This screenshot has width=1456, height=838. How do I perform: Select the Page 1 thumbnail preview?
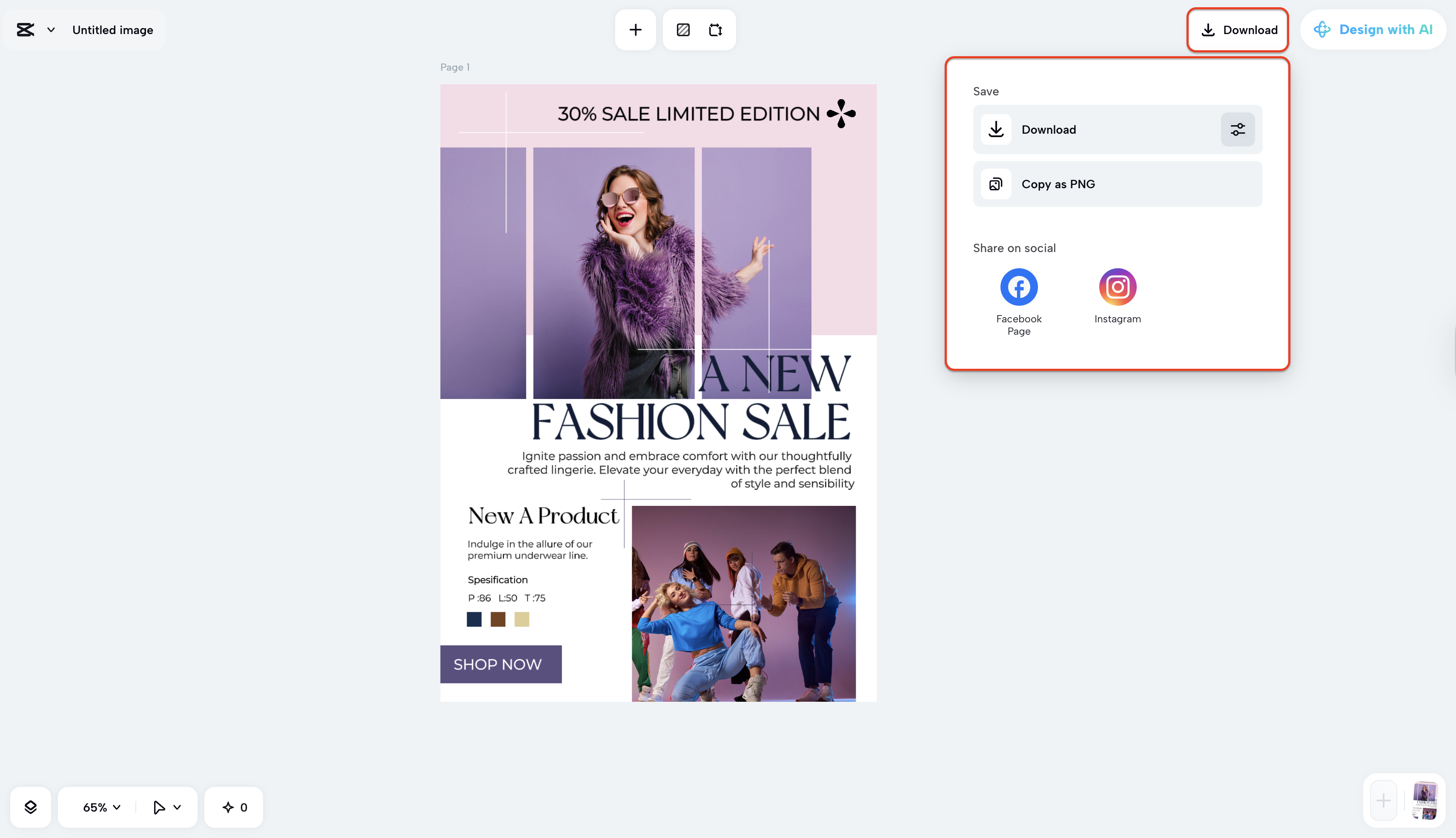point(1425,800)
